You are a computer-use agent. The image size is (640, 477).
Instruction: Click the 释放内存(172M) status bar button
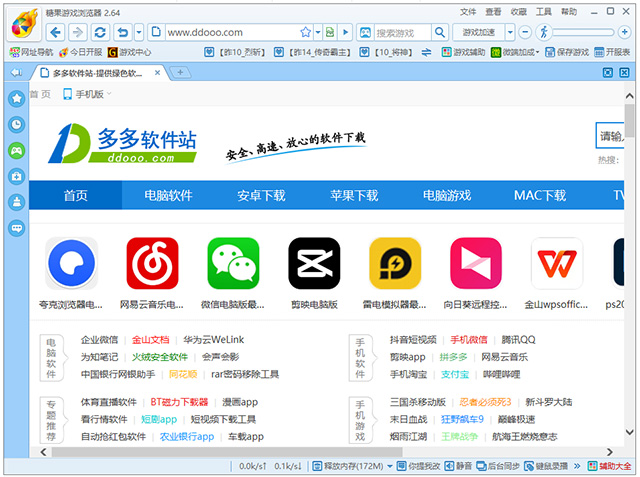click(x=348, y=466)
